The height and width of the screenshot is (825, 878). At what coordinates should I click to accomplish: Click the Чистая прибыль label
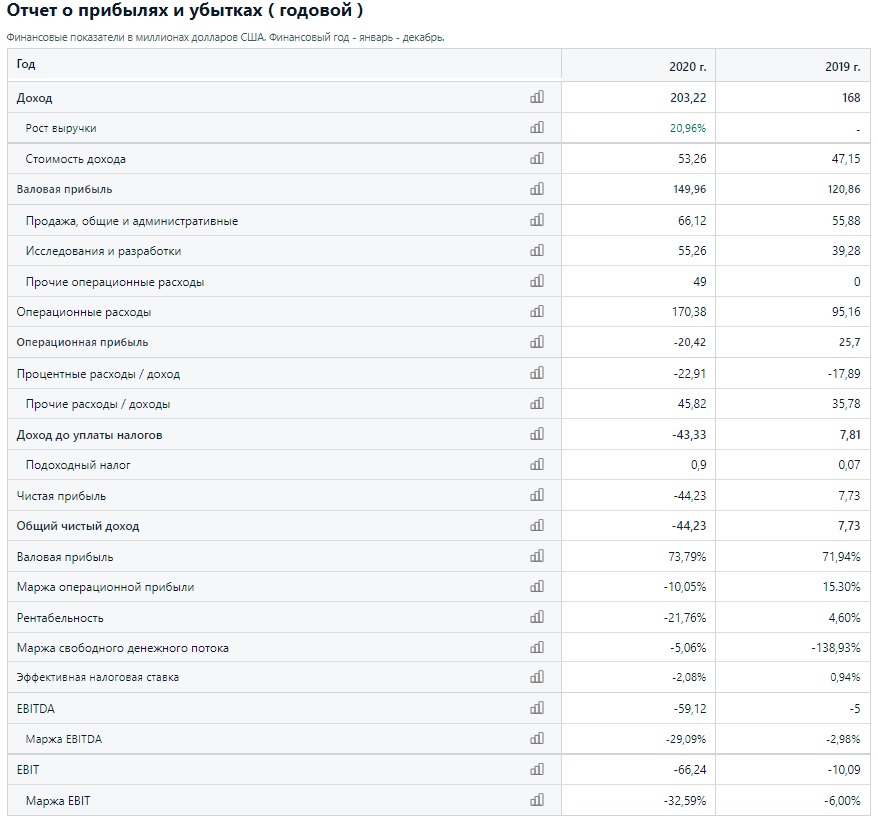(61, 496)
